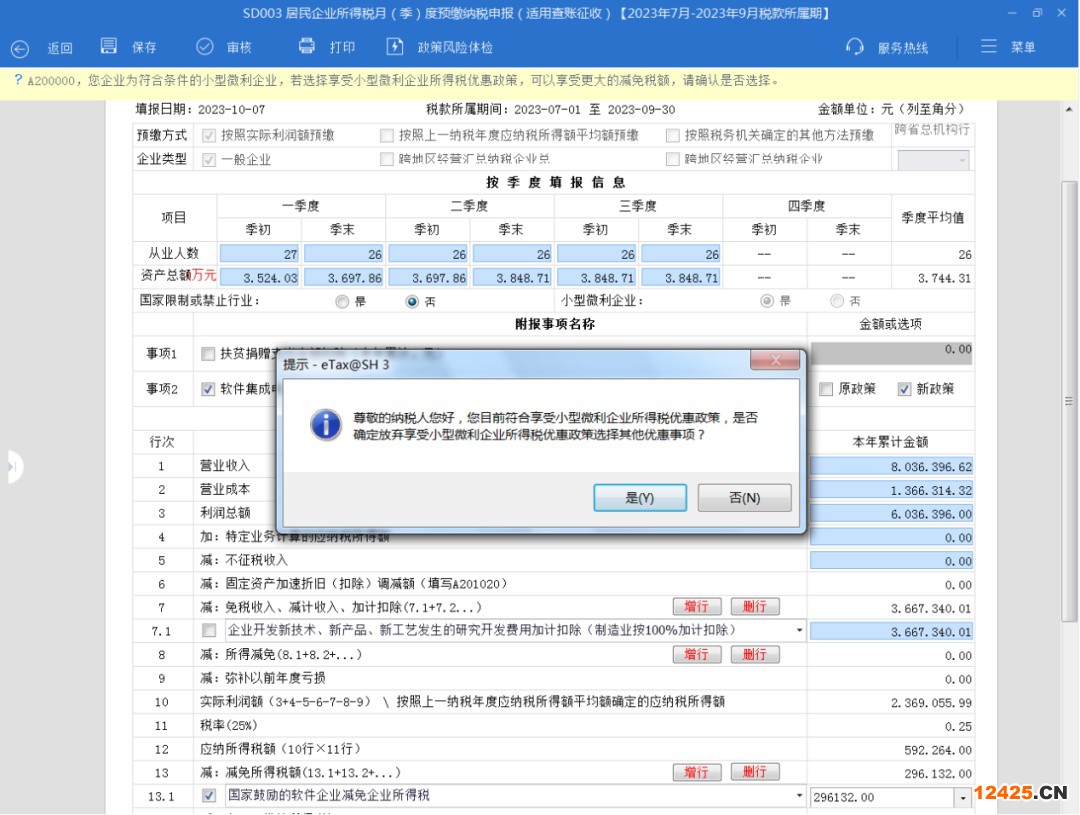
Task: Tick the 原政策 checkbox
Action: click(826, 389)
